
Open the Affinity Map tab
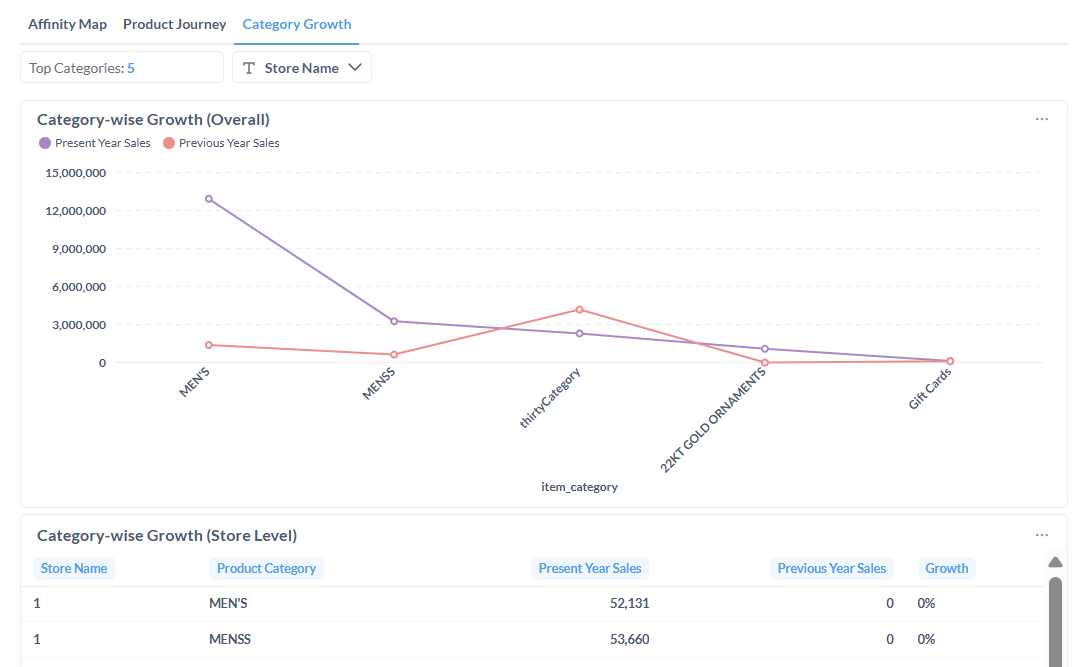tap(67, 24)
